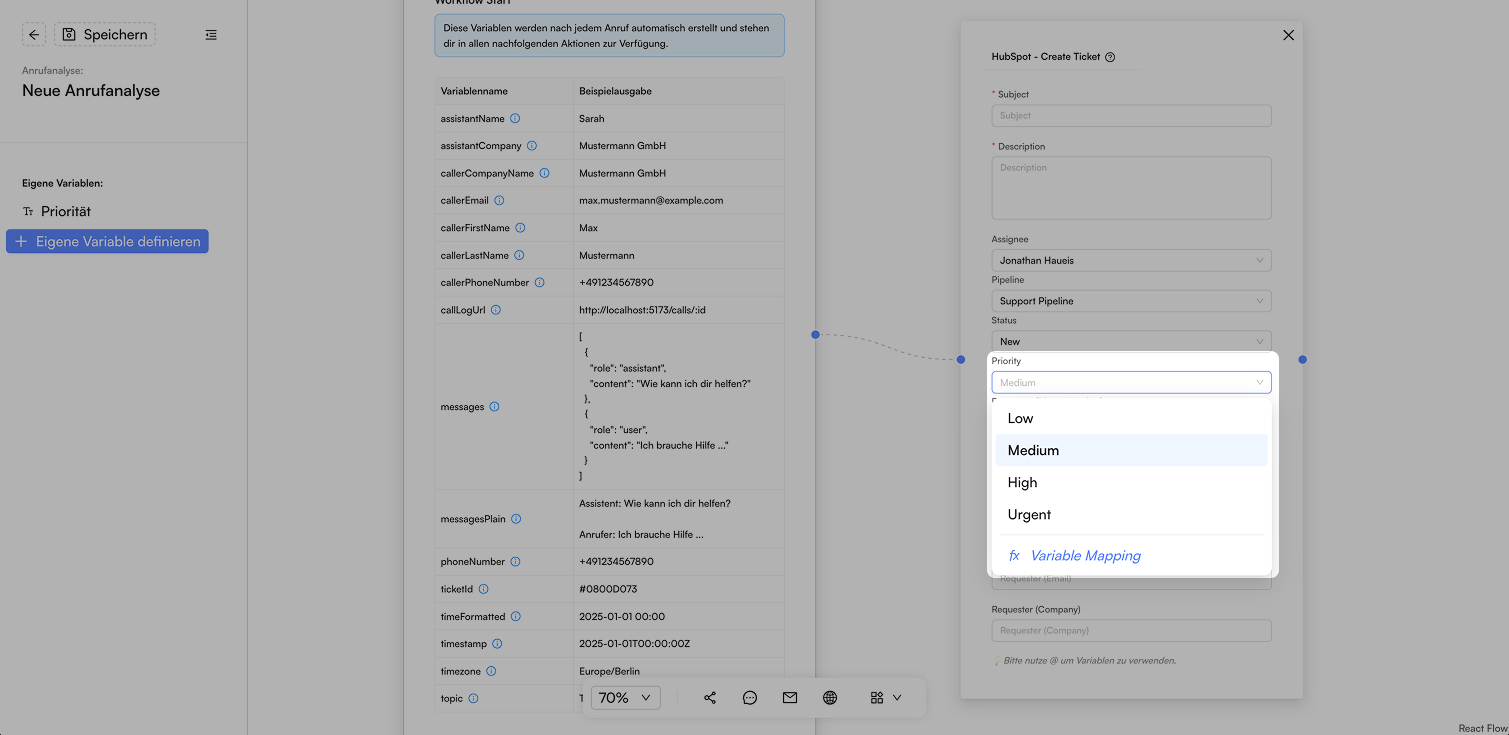1509x735 pixels.
Task: Click the Priority dropdown field
Action: click(1131, 382)
